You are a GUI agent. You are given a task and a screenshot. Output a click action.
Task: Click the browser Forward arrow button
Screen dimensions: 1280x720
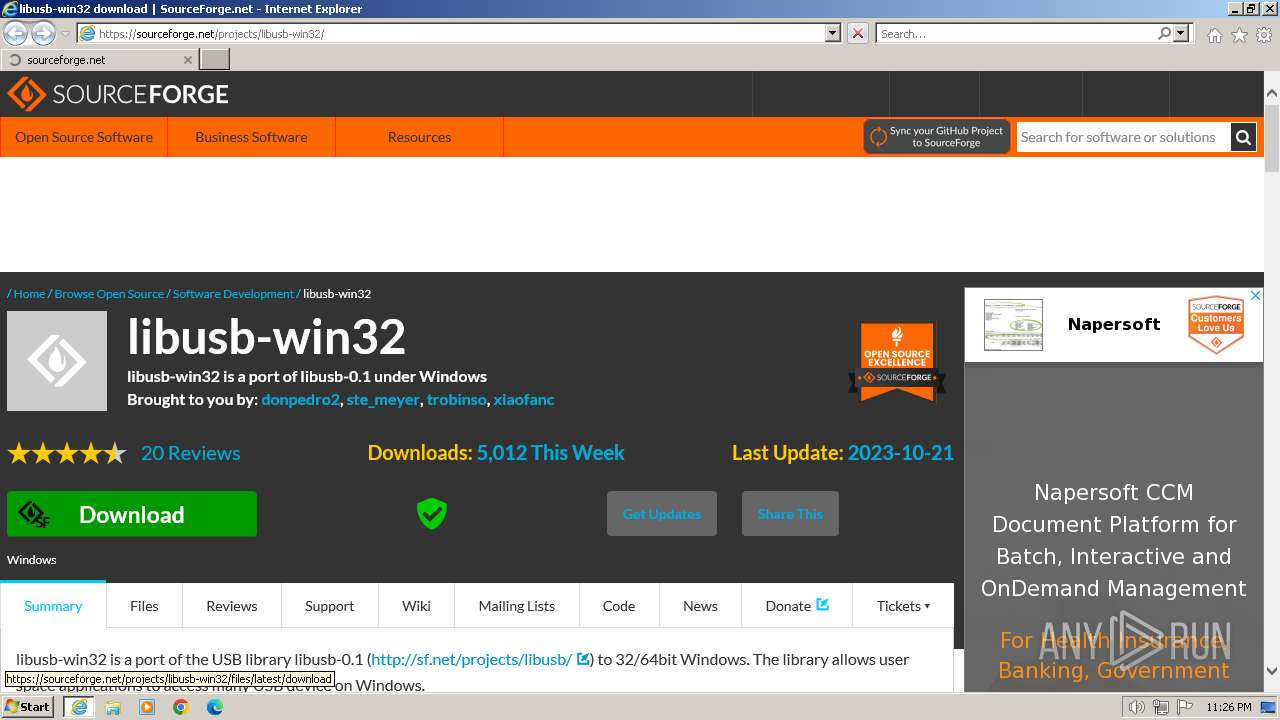tap(43, 33)
